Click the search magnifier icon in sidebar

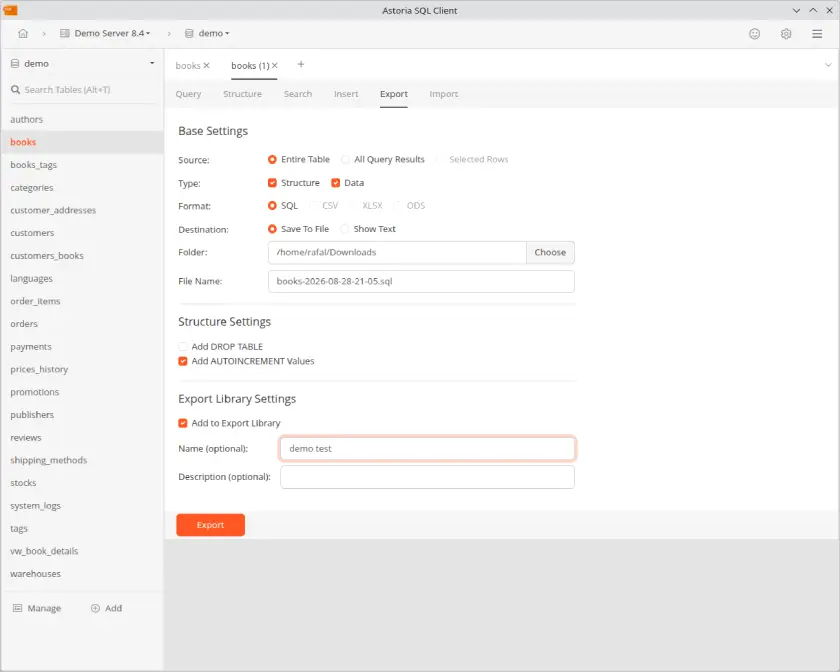coord(16,89)
